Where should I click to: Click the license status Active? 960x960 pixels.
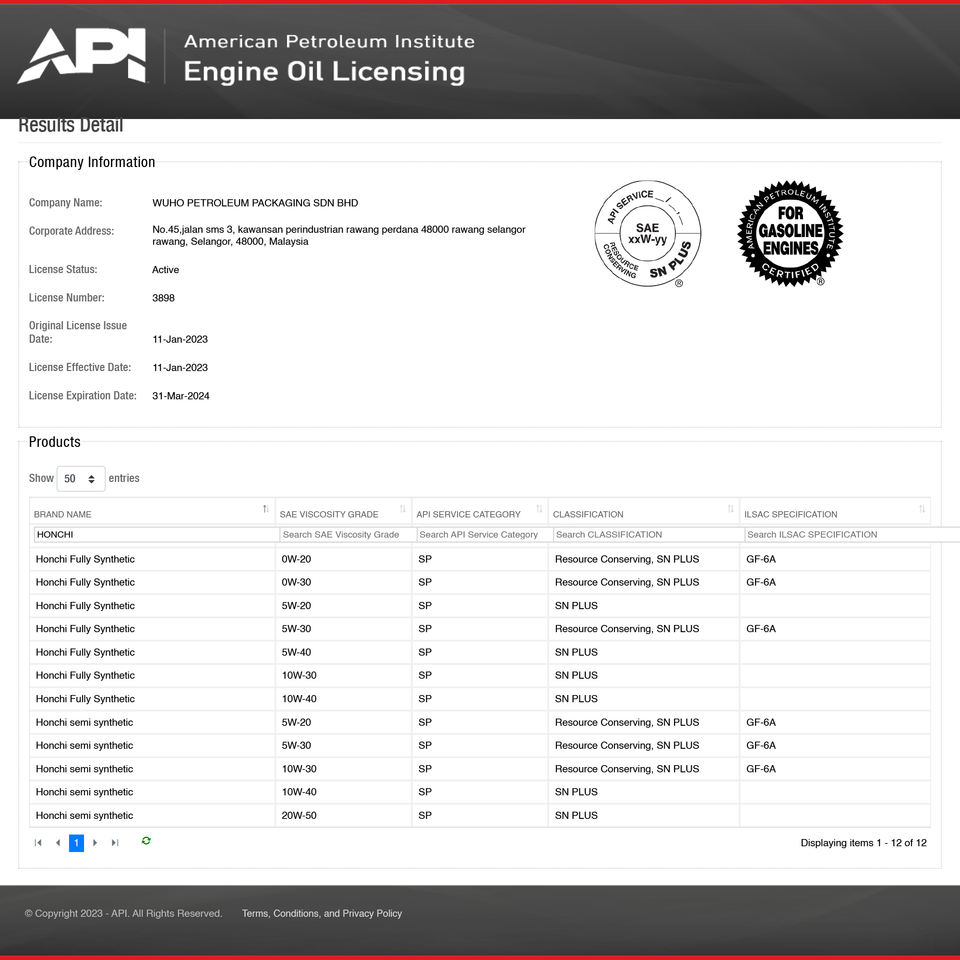click(165, 269)
